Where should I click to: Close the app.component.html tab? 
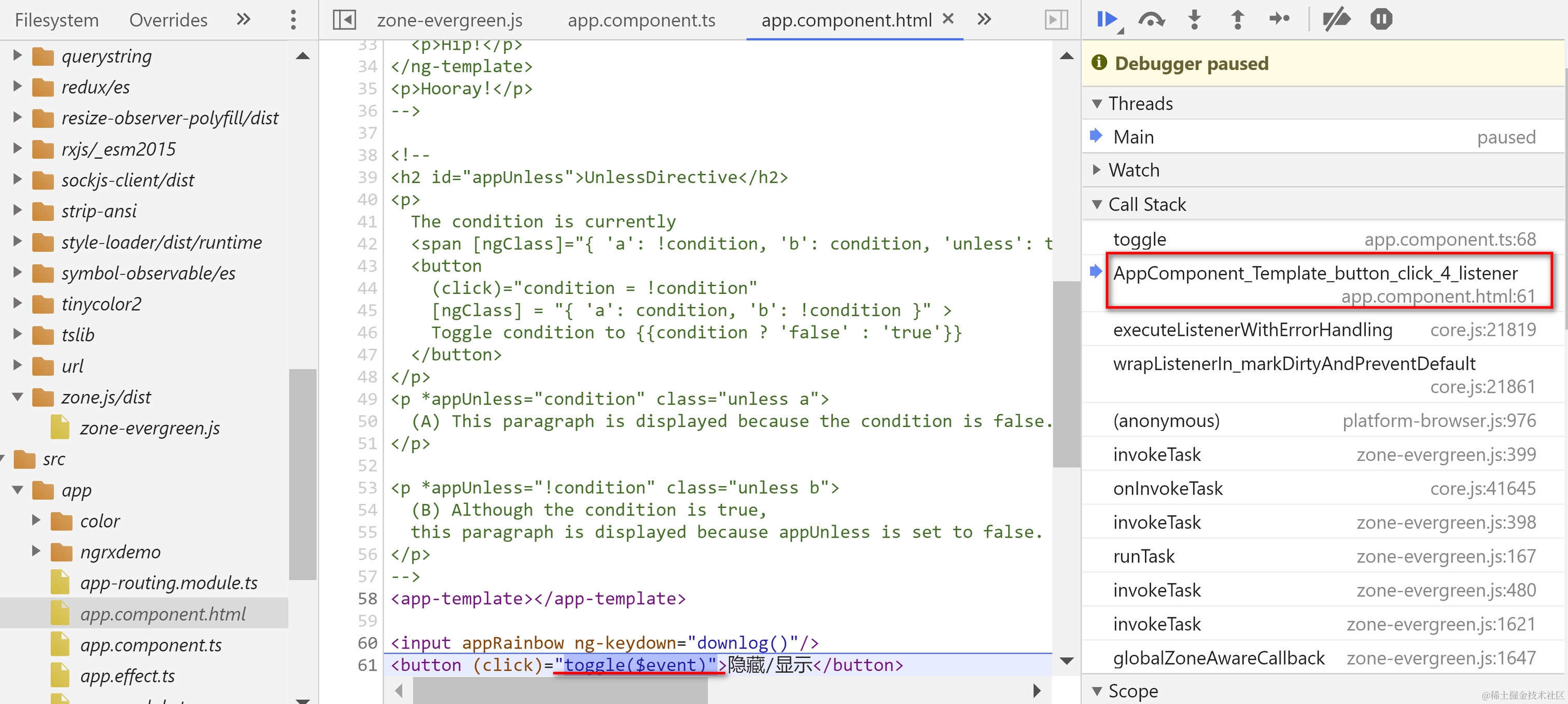[948, 19]
